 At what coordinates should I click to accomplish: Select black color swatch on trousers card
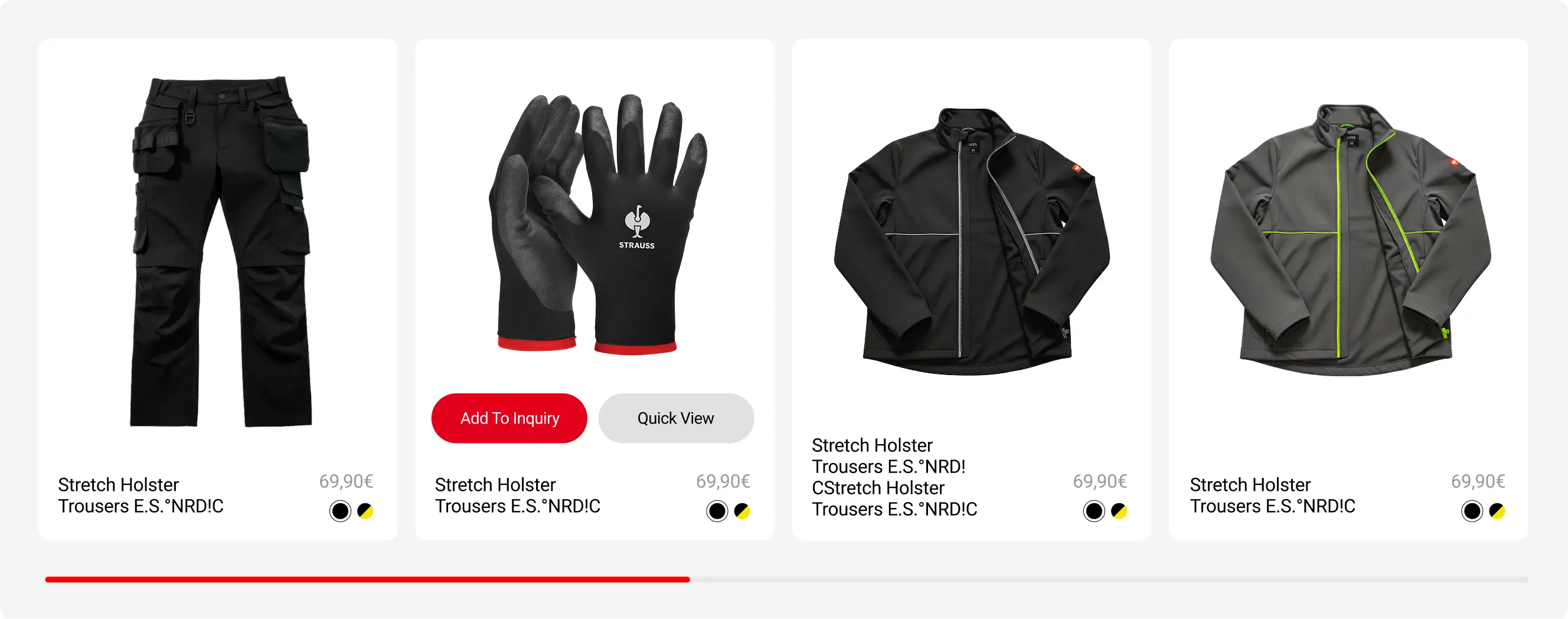[x=340, y=510]
